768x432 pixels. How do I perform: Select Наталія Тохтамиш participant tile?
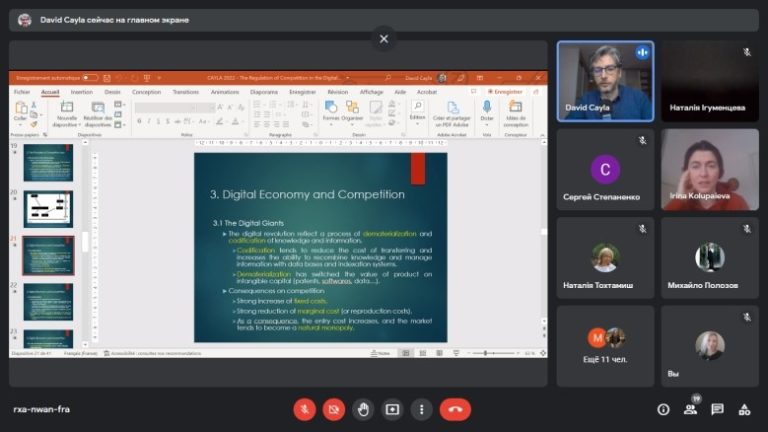605,258
